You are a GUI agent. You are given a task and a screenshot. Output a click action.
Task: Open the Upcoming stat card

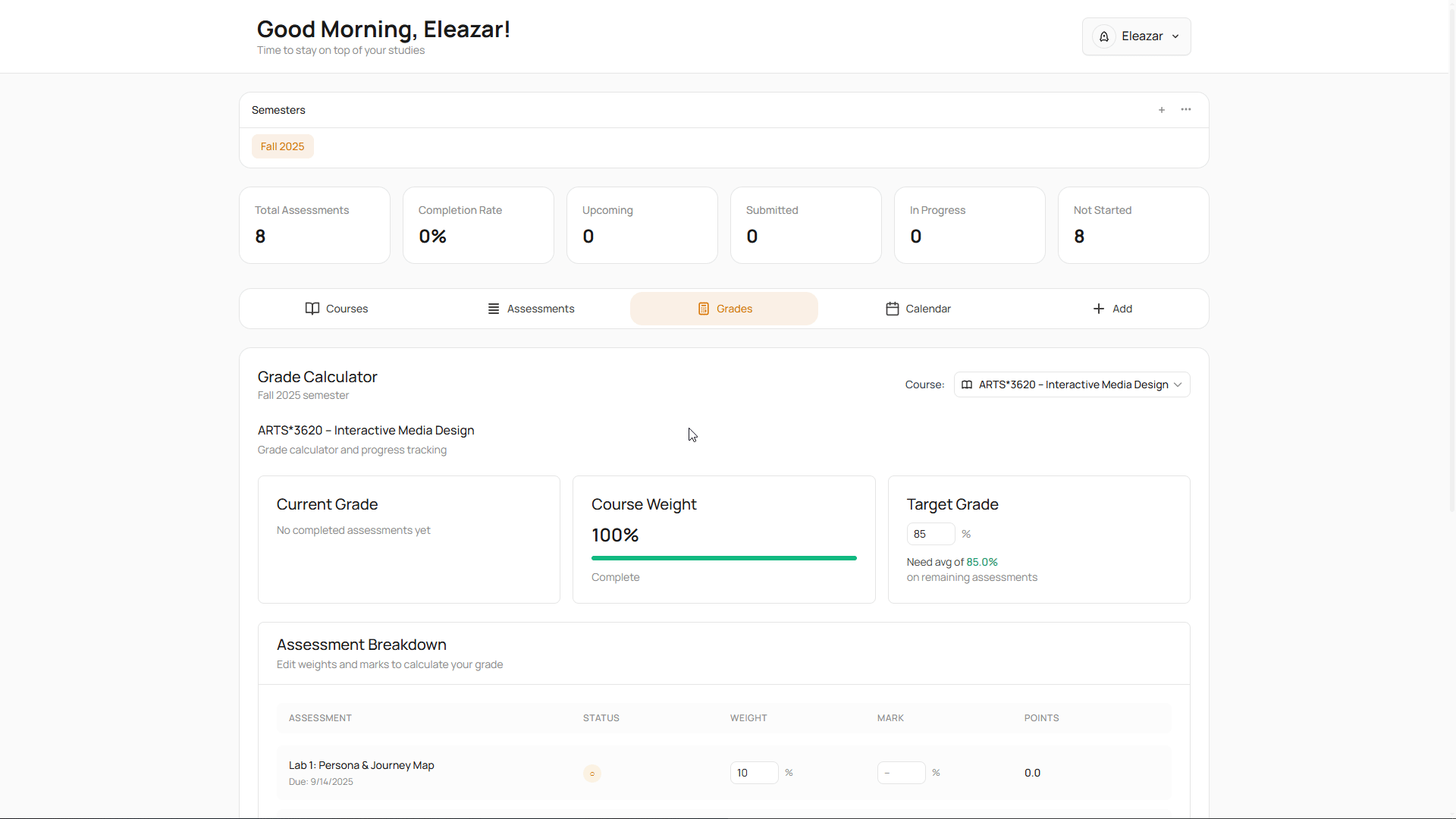pos(642,225)
